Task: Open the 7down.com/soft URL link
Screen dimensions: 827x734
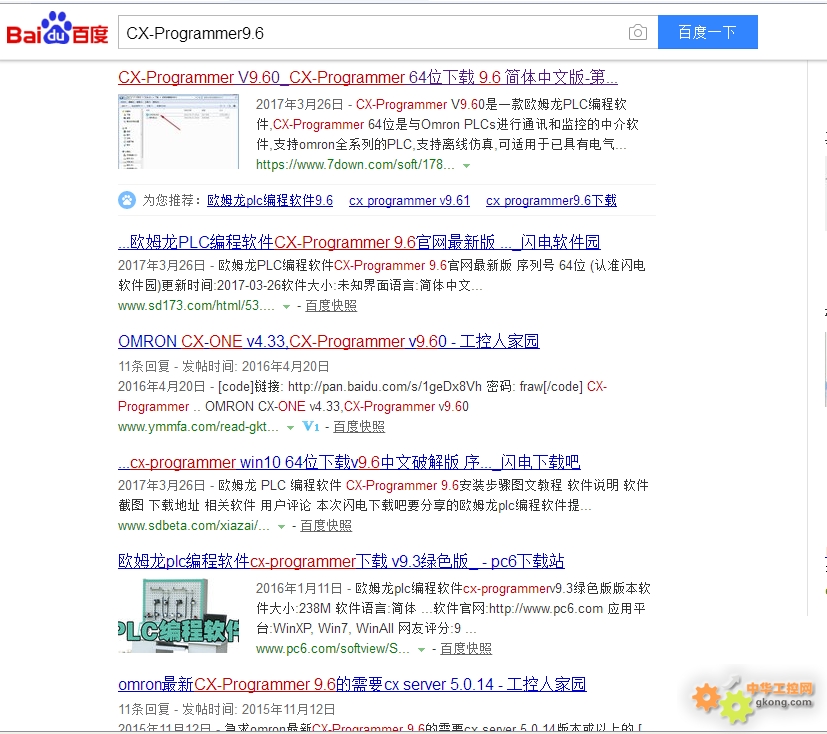Action: click(x=355, y=165)
